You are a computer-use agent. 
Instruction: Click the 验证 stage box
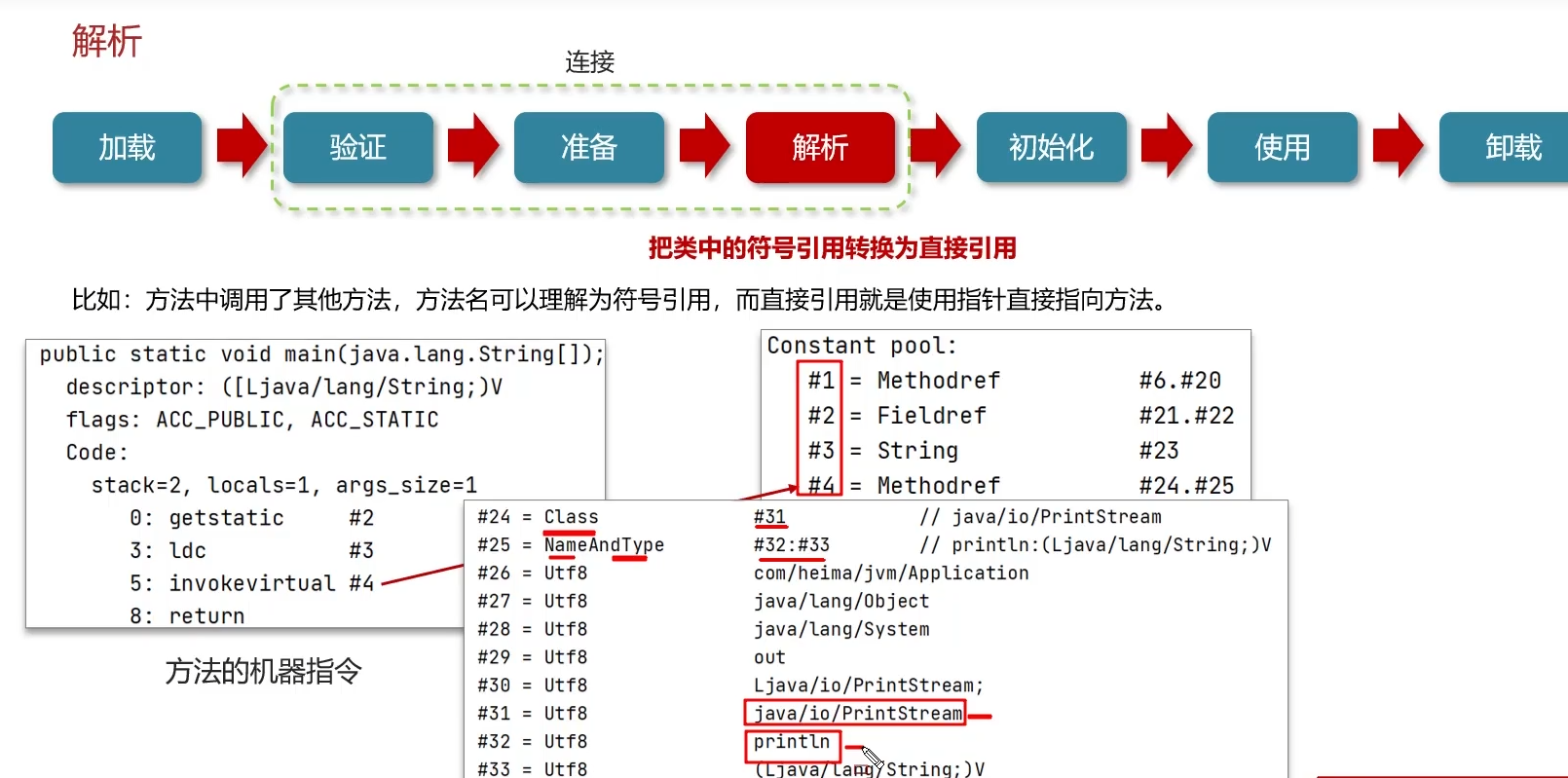(x=358, y=147)
